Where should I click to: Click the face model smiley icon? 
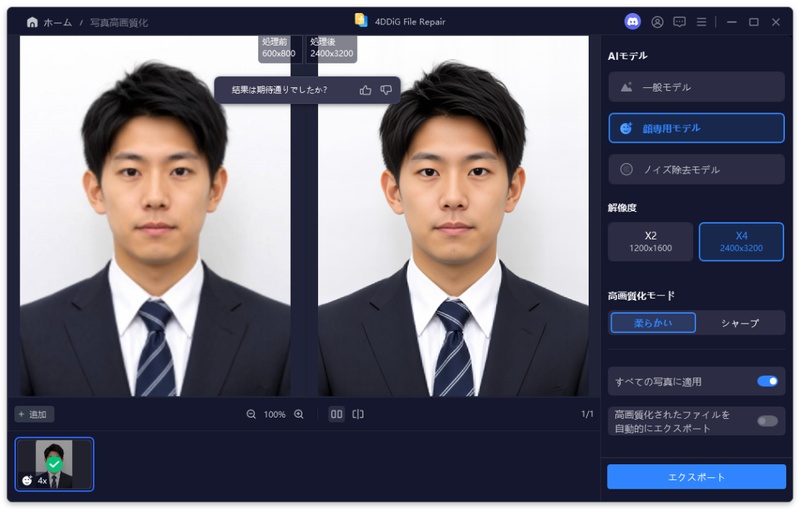(626, 128)
